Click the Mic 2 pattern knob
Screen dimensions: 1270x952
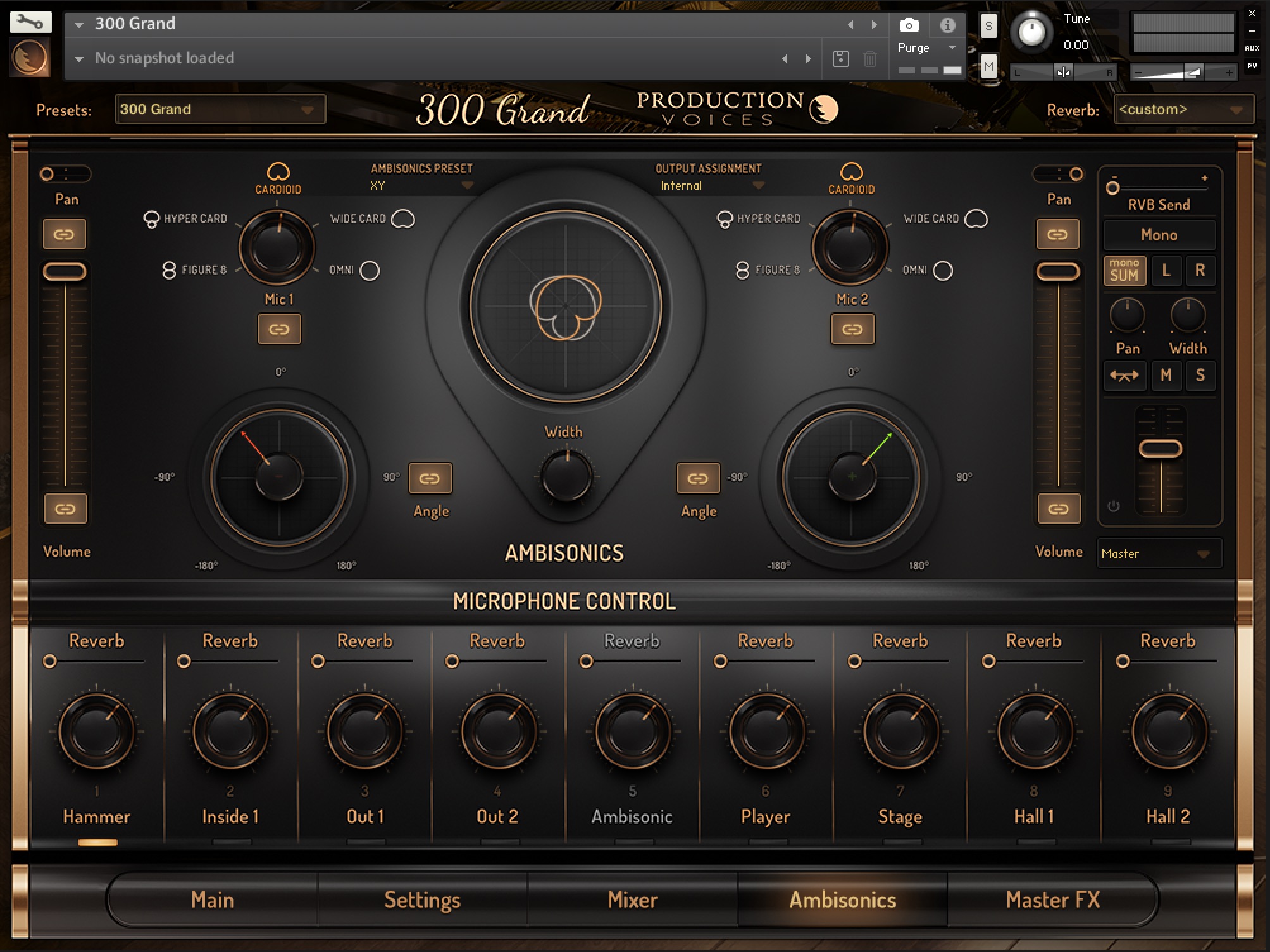coord(851,247)
